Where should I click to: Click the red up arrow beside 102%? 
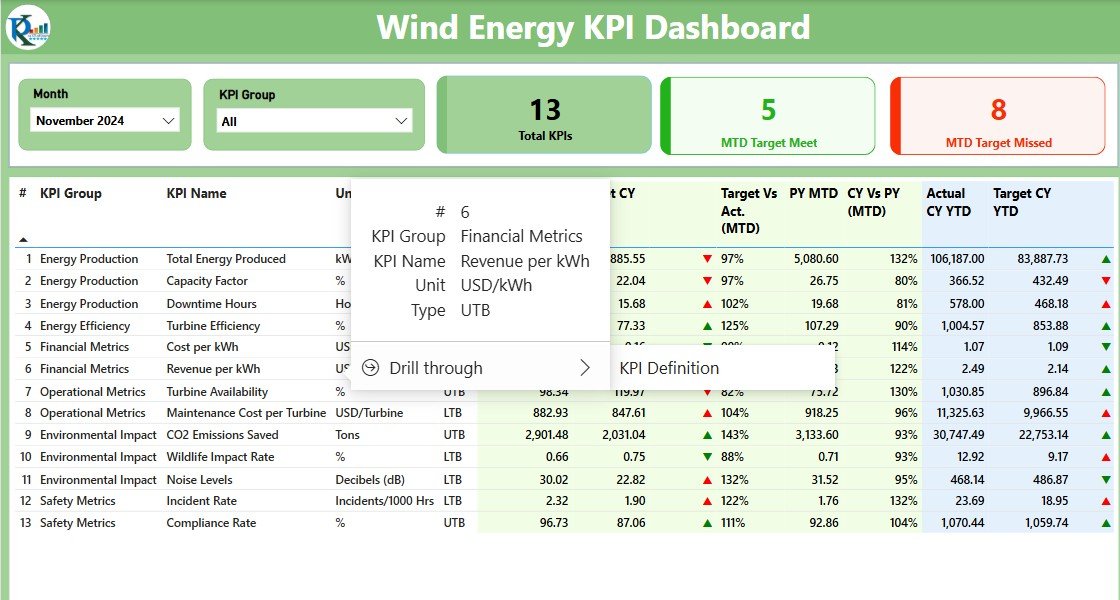[x=707, y=304]
